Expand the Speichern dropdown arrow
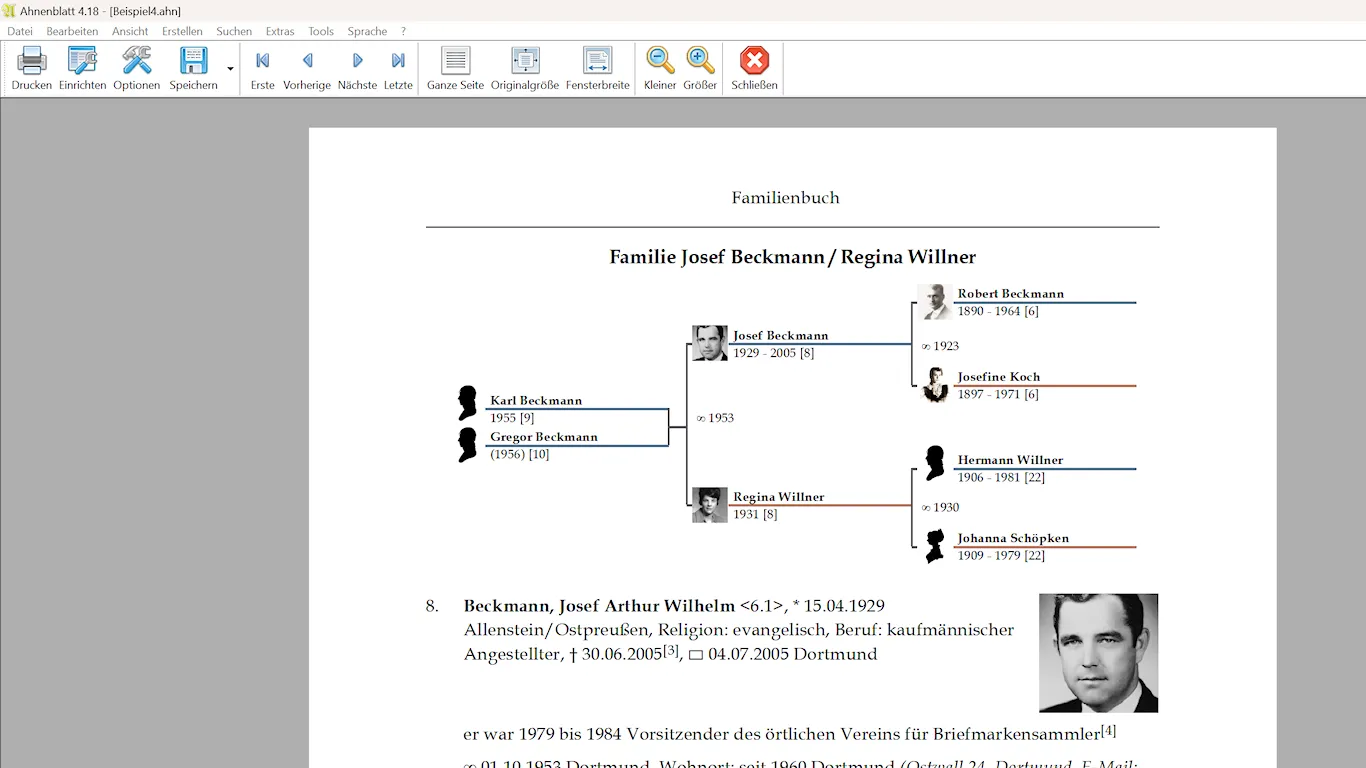1366x768 pixels. (230, 69)
